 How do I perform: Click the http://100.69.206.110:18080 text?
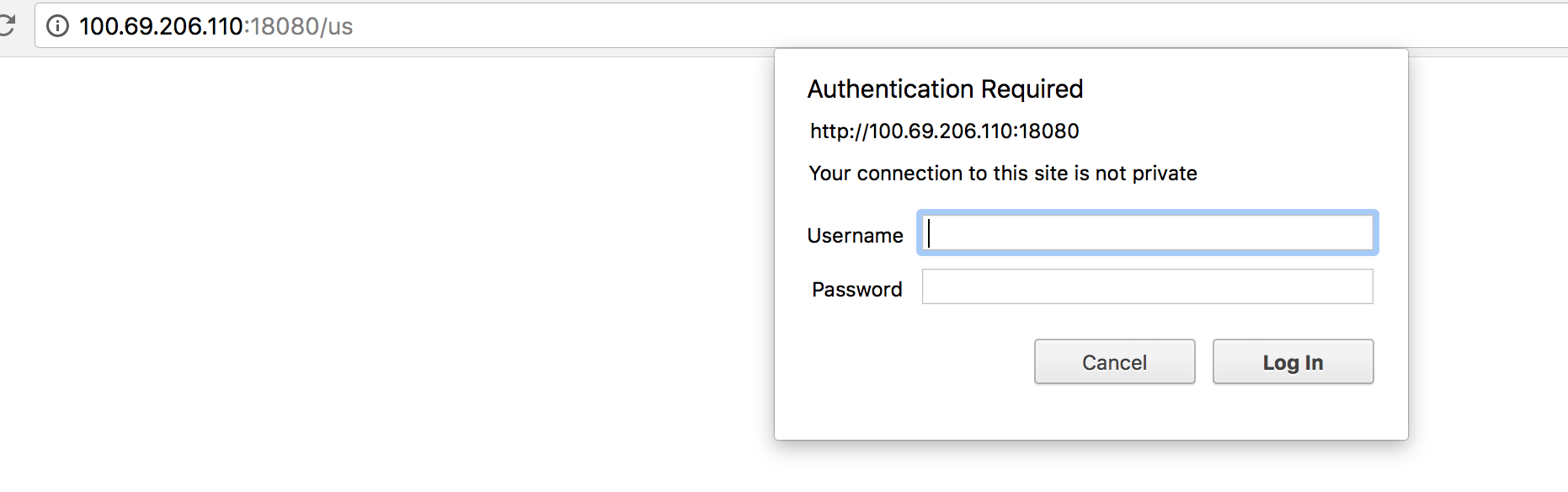pos(944,131)
